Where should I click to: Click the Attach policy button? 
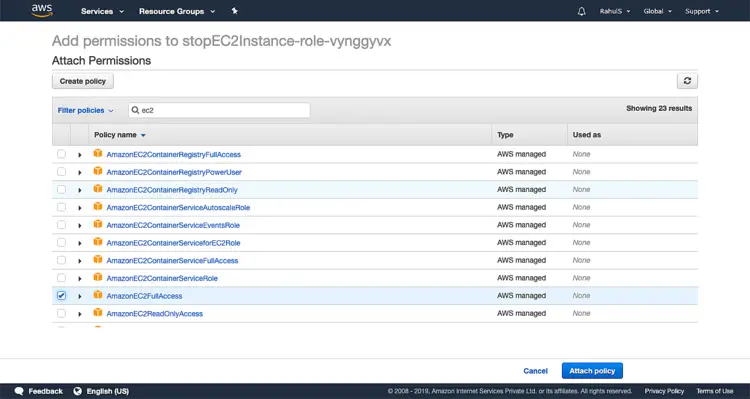tap(592, 371)
